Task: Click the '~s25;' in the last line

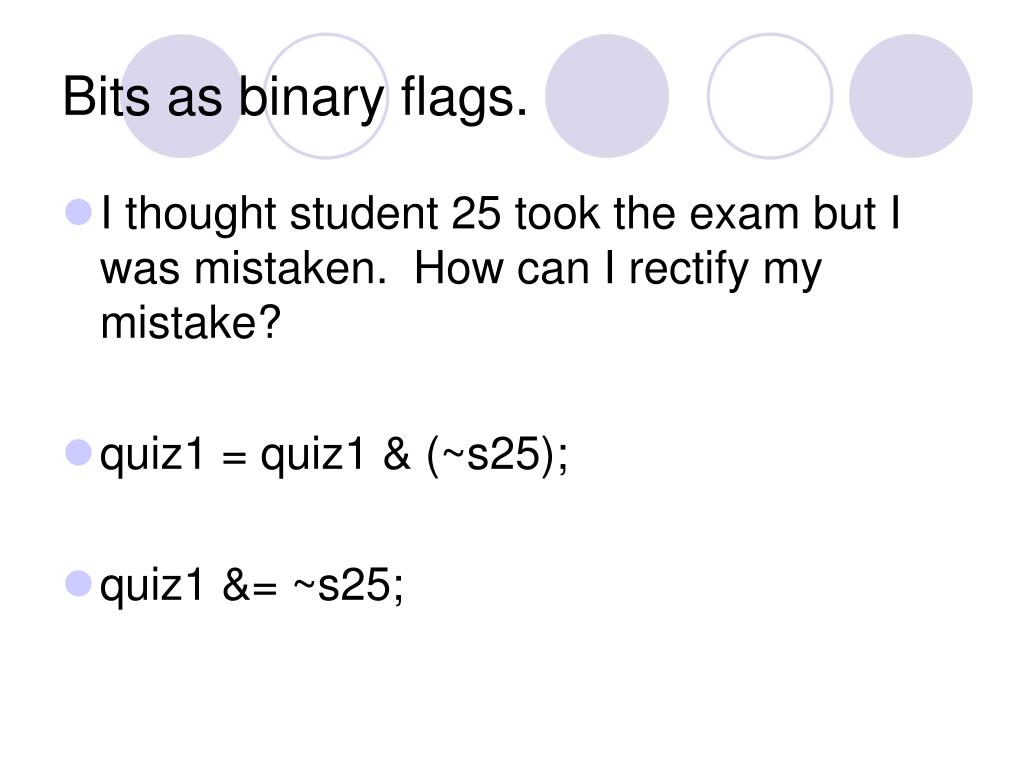Action: tap(348, 585)
